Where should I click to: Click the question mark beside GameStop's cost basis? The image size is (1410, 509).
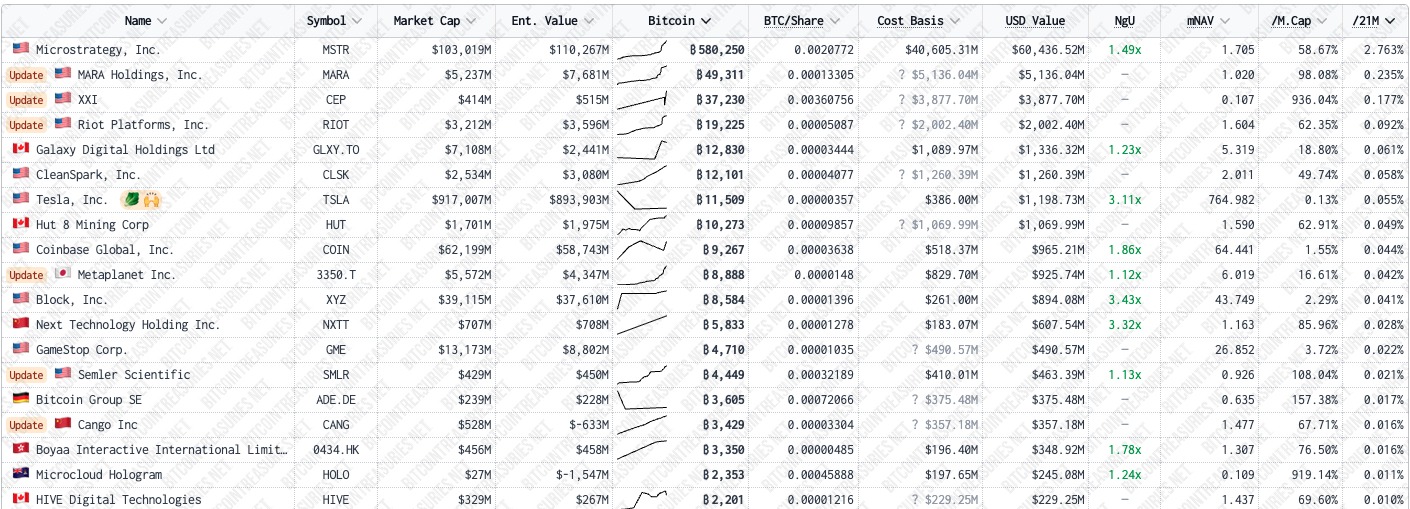click(915, 349)
